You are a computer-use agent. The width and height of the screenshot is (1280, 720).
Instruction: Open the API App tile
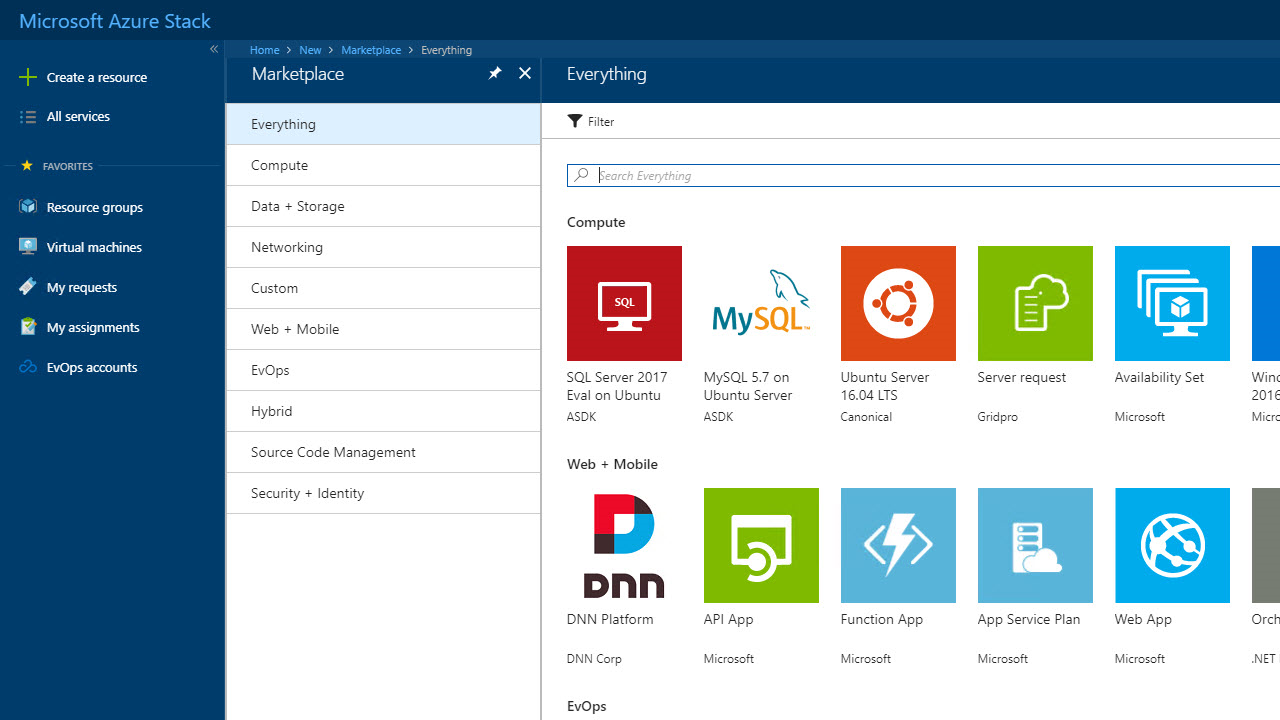(x=761, y=545)
